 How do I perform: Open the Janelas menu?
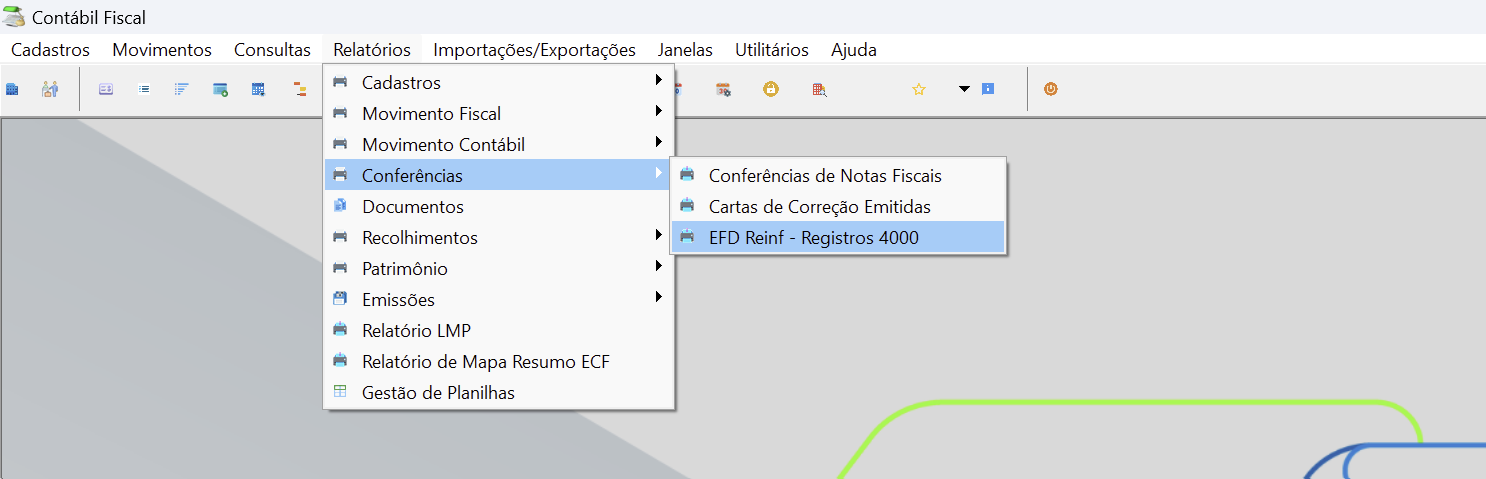[x=685, y=50]
